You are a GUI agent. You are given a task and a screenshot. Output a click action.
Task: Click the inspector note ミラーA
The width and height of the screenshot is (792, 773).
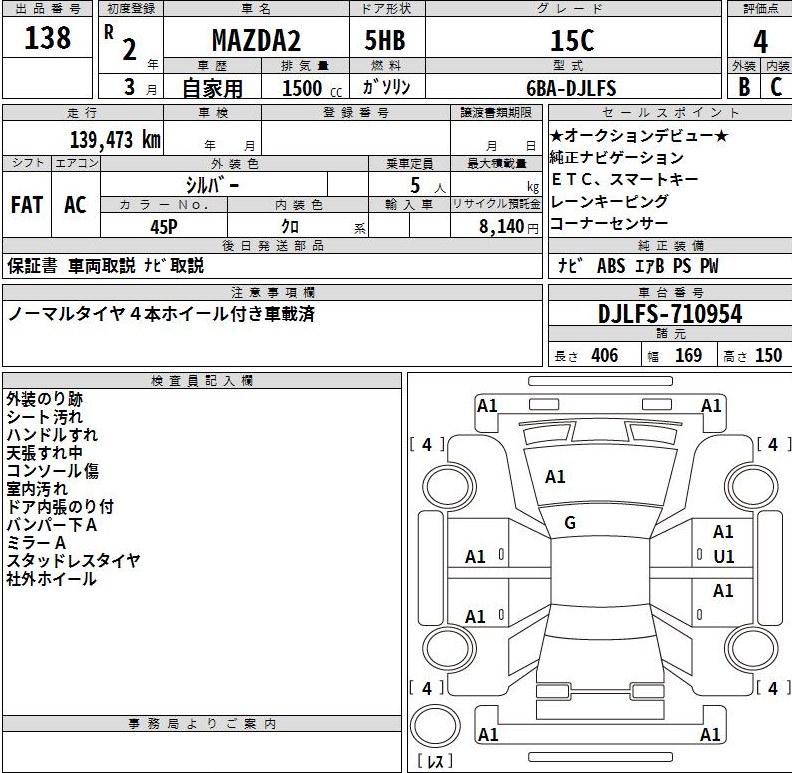click(x=36, y=543)
